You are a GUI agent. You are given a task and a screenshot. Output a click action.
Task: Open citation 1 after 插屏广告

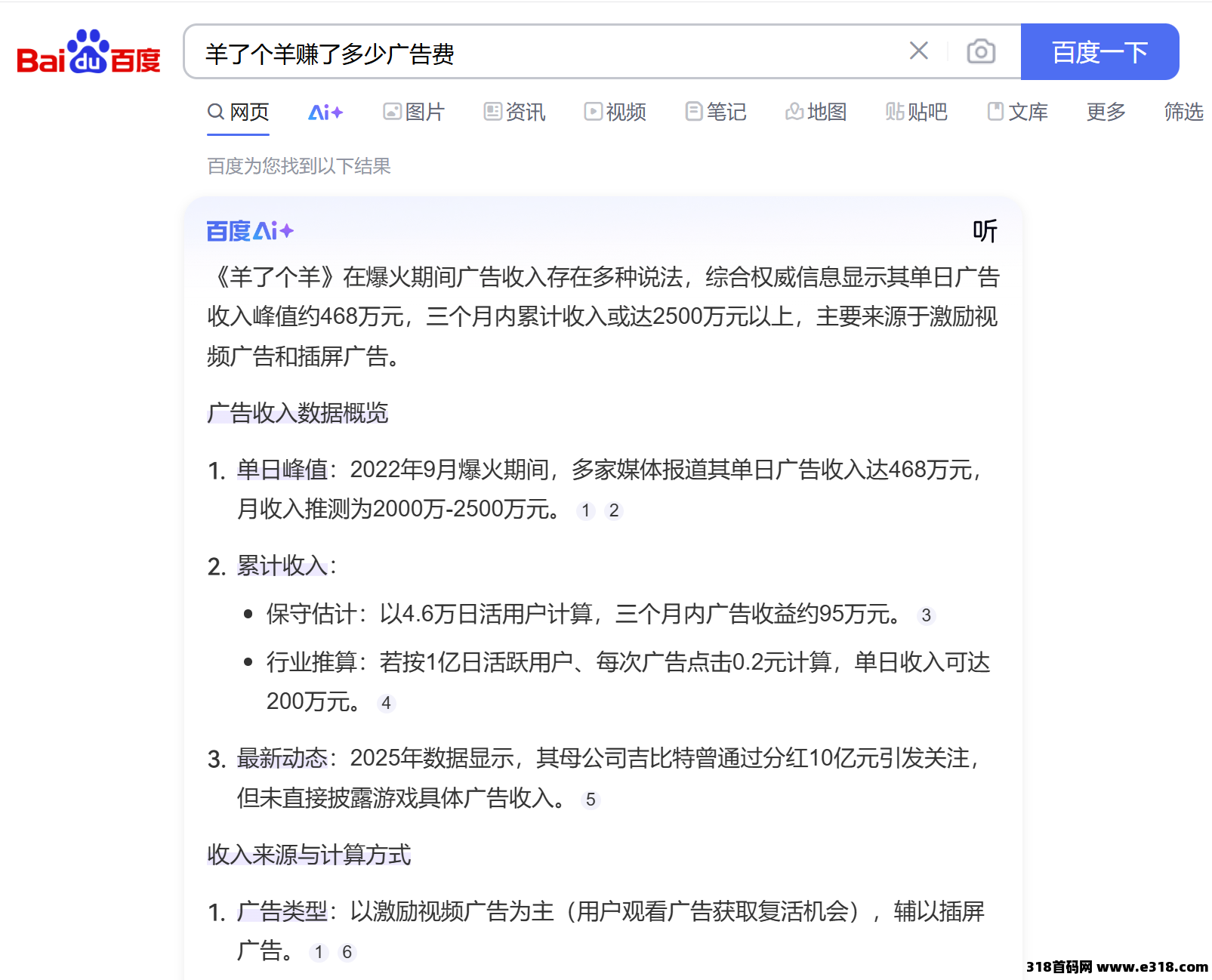(x=319, y=952)
